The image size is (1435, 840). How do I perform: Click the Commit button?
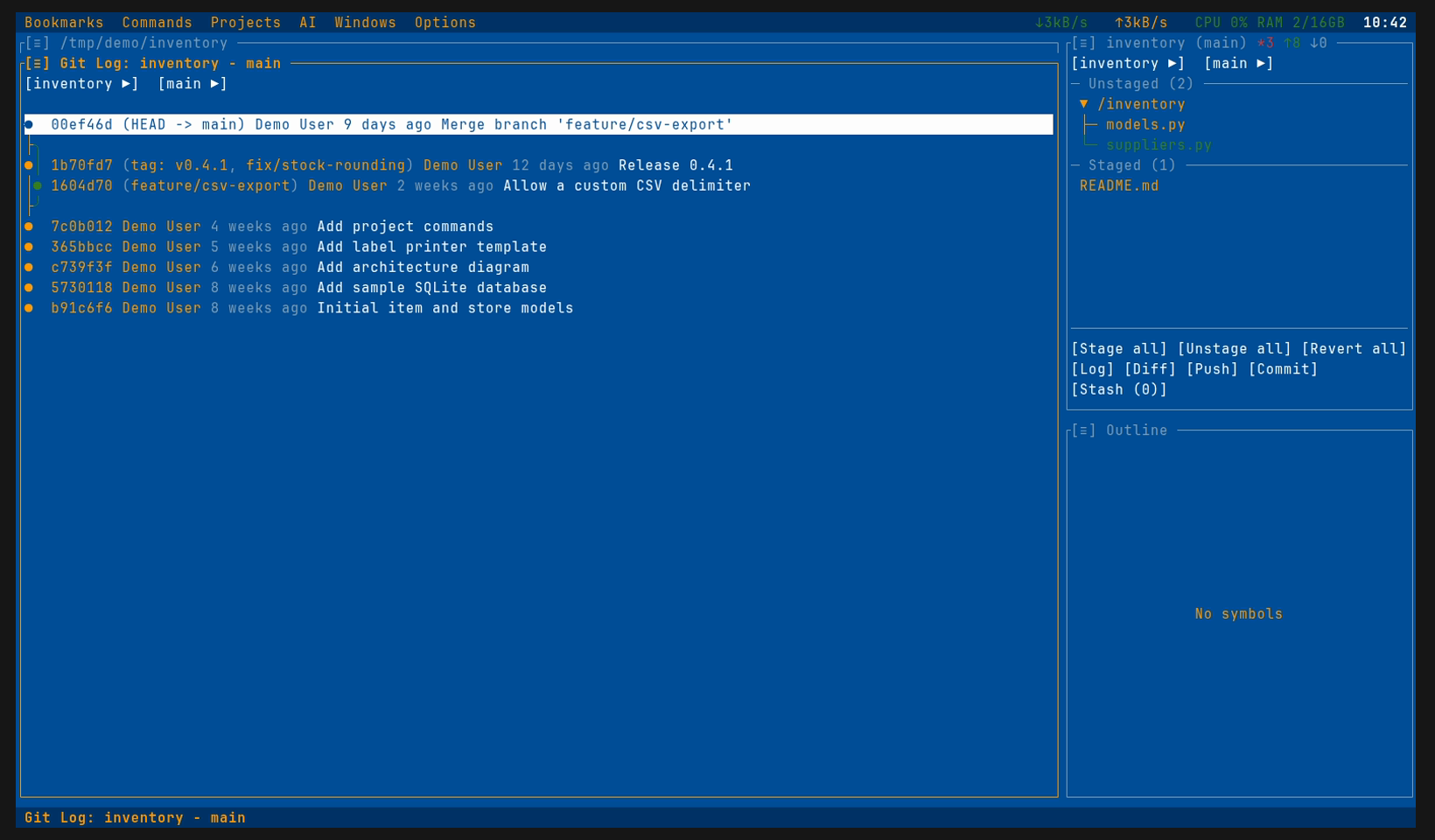pyautogui.click(x=1284, y=369)
